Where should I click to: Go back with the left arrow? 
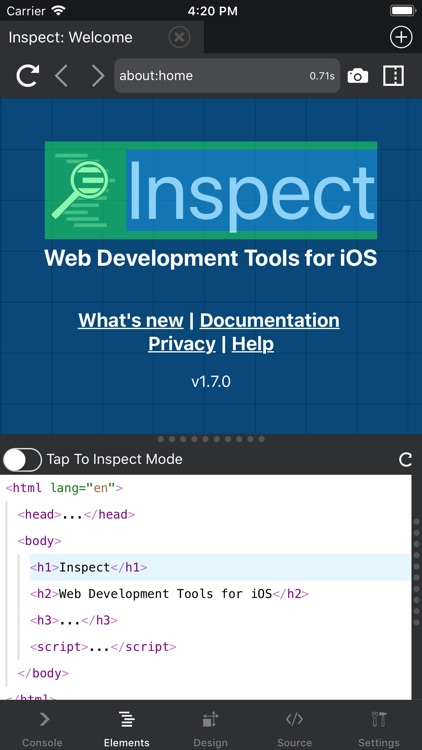tap(61, 76)
